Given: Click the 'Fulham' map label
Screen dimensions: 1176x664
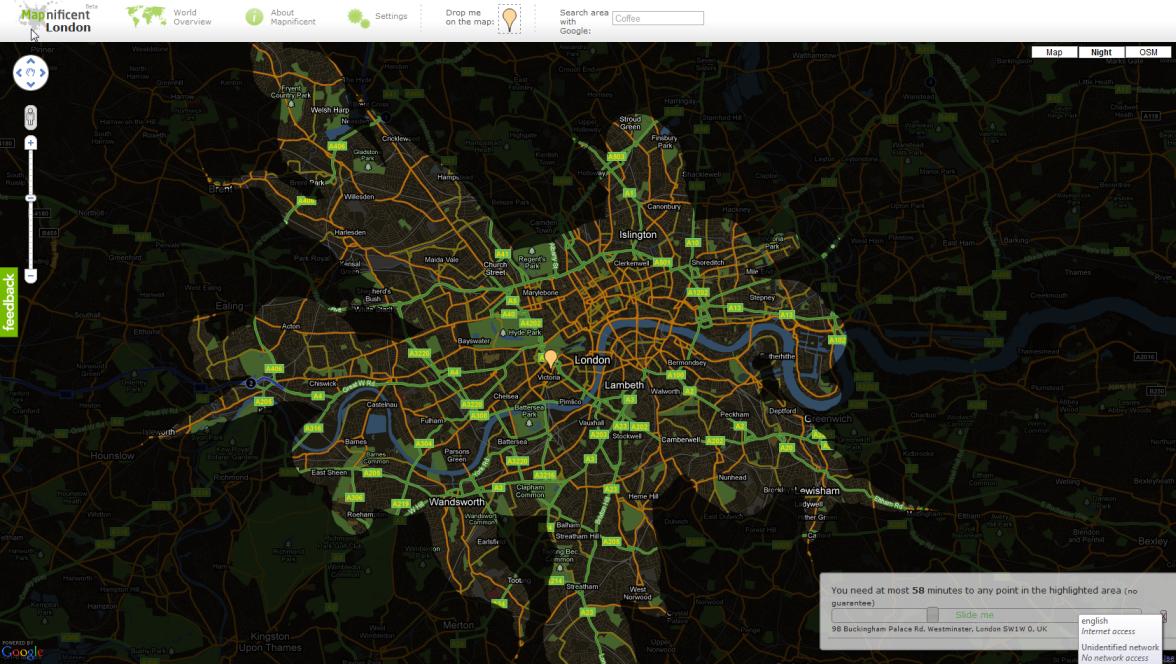Looking at the screenshot, I should pyautogui.click(x=432, y=420).
